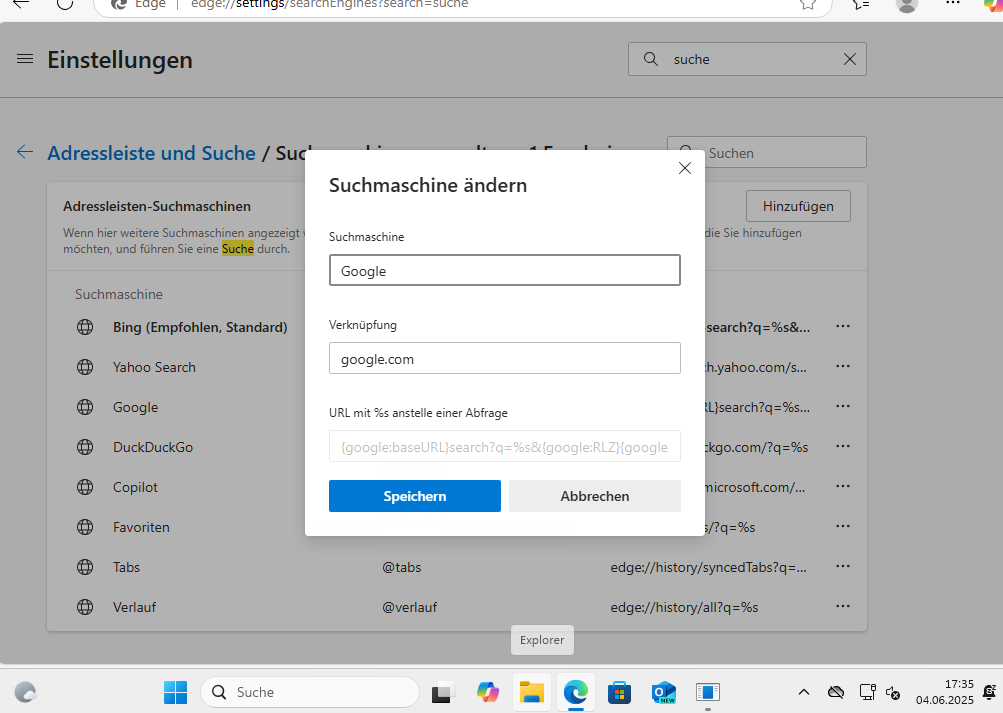Open Microsoft Store from the taskbar
This screenshot has width=1003, height=713.
click(x=619, y=693)
